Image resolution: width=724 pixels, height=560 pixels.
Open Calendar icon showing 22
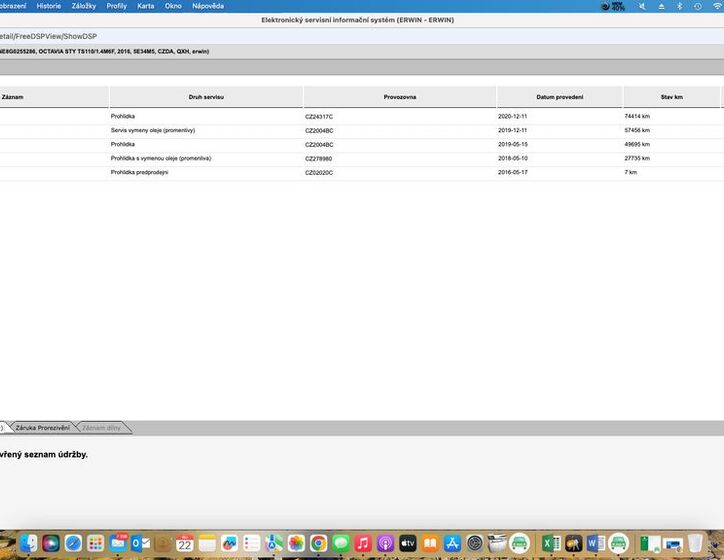(185, 543)
